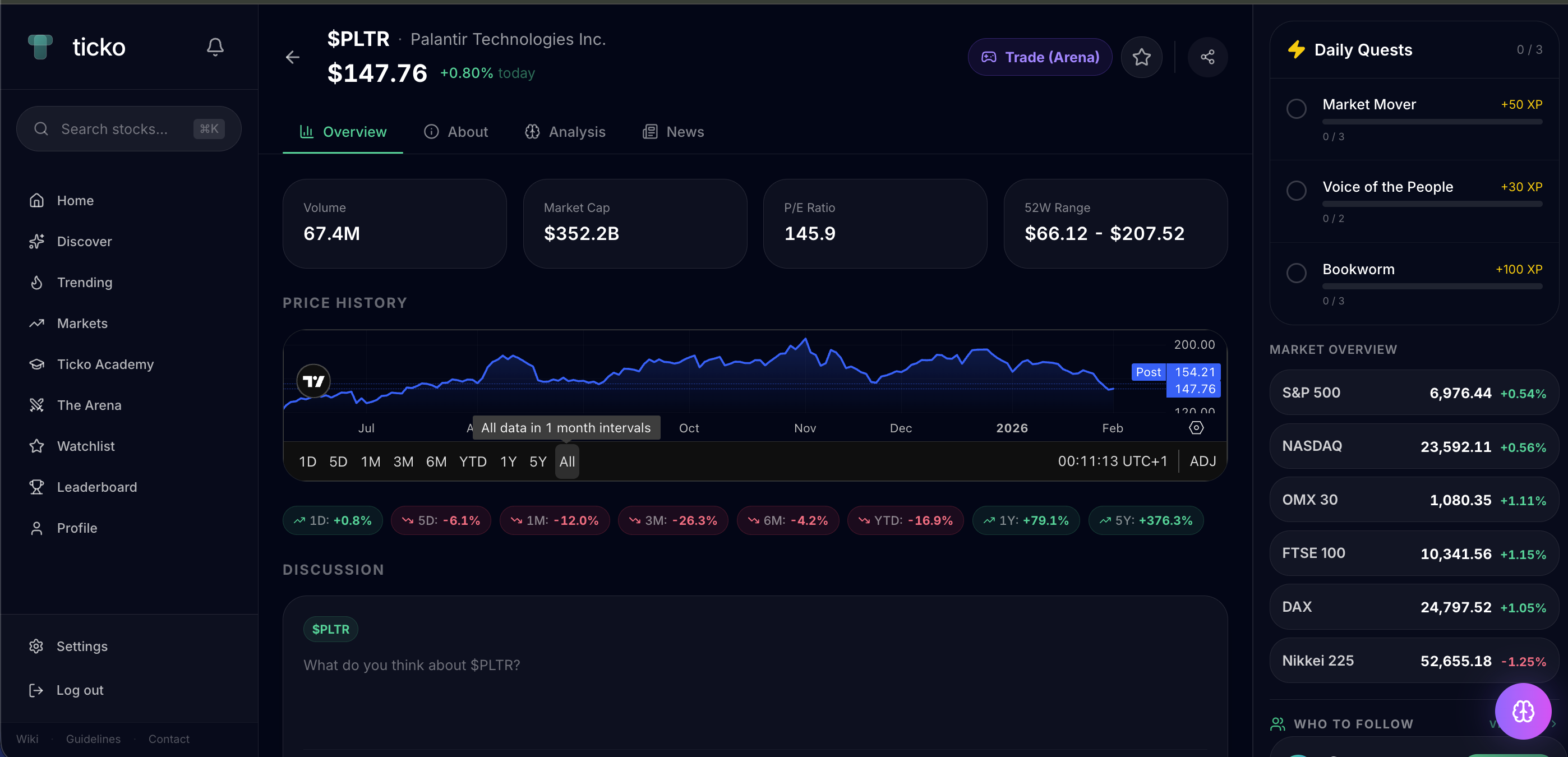This screenshot has width=1568, height=757.
Task: Open The Arena from the sidebar
Action: coord(90,405)
